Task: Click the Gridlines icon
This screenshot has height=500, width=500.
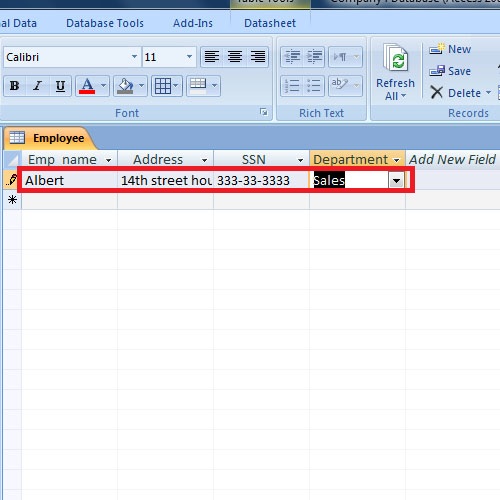Action: point(163,86)
